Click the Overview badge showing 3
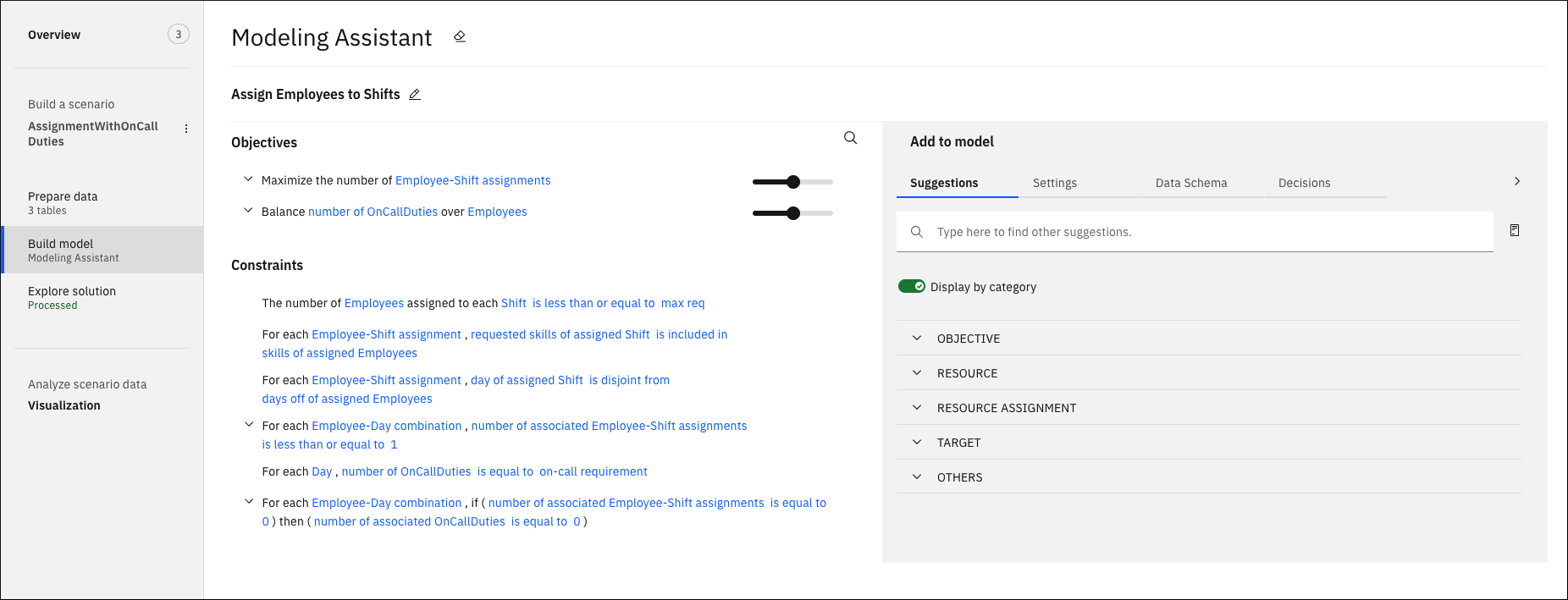Viewport: 1568px width, 600px height. 178,34
